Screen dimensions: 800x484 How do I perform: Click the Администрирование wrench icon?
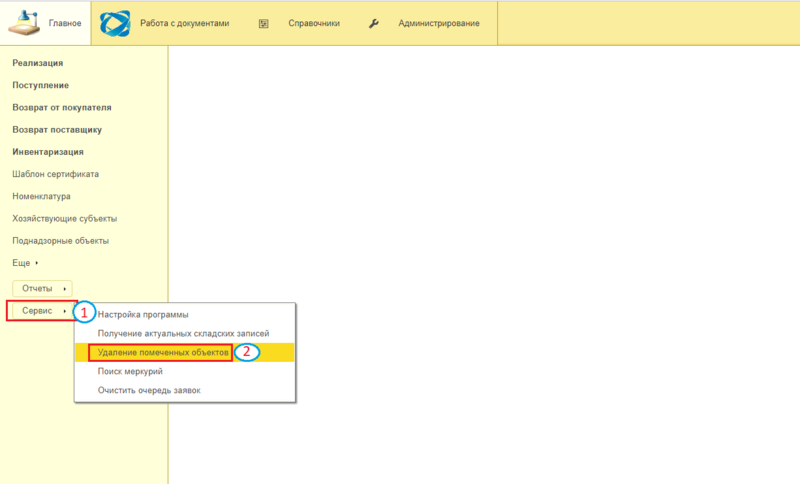[374, 23]
